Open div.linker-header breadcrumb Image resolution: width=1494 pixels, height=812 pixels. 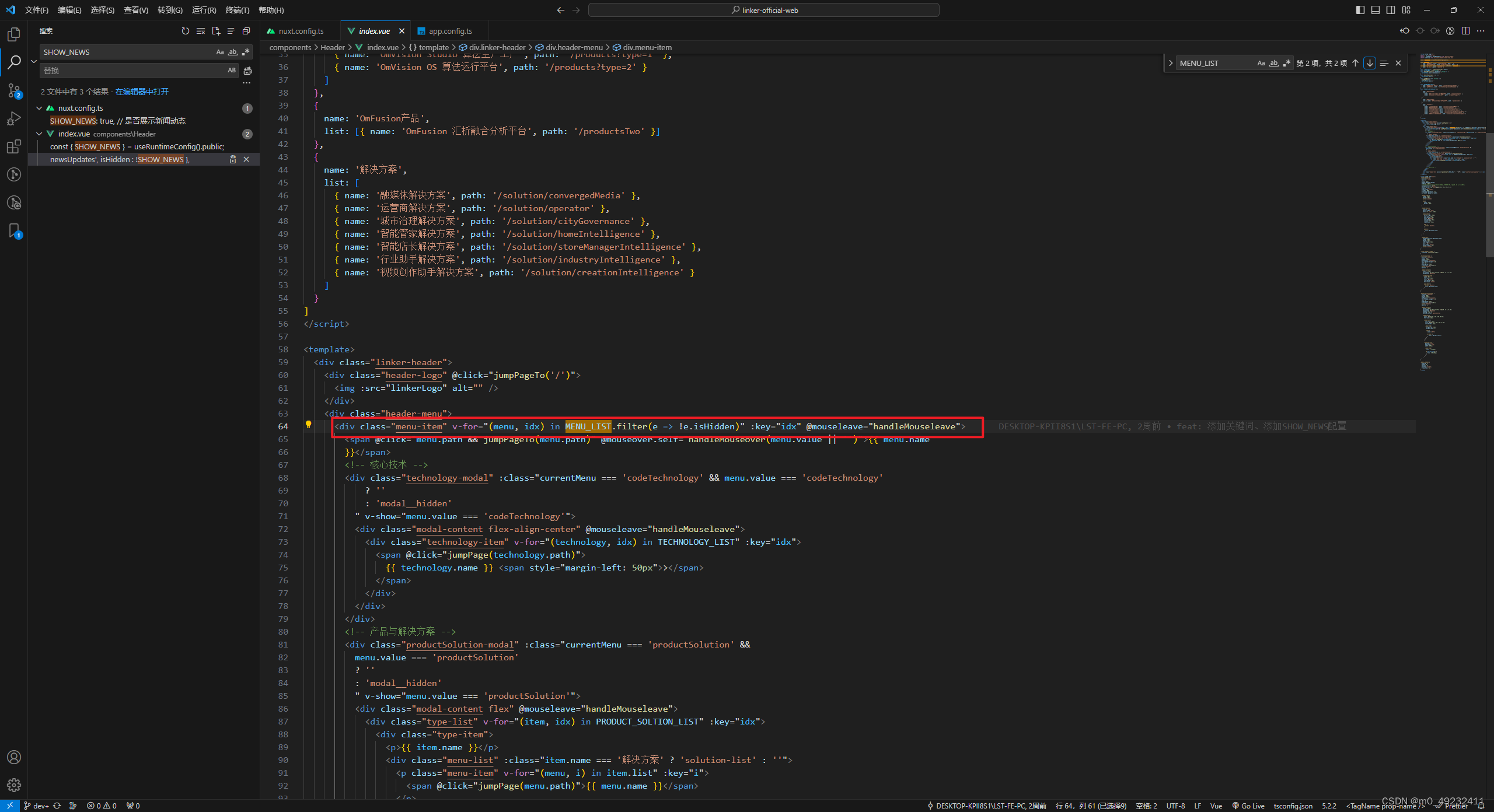click(492, 47)
